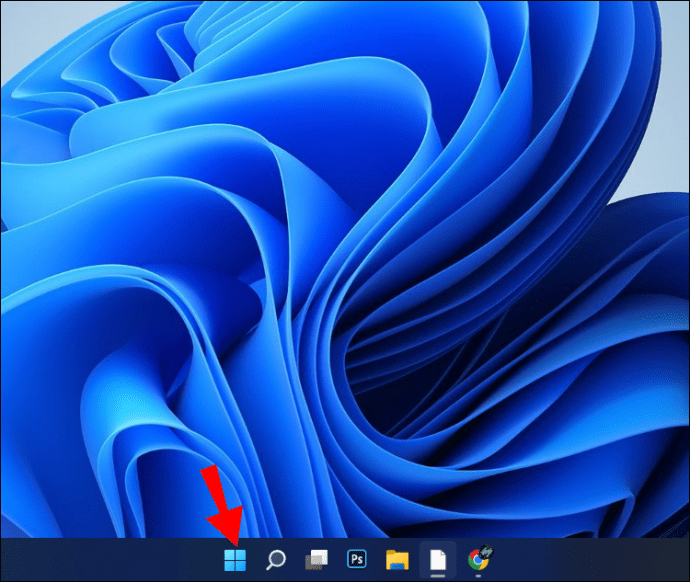Focus the taskbar icon between Photoshop and document
This screenshot has width=690, height=582.
coord(398,559)
